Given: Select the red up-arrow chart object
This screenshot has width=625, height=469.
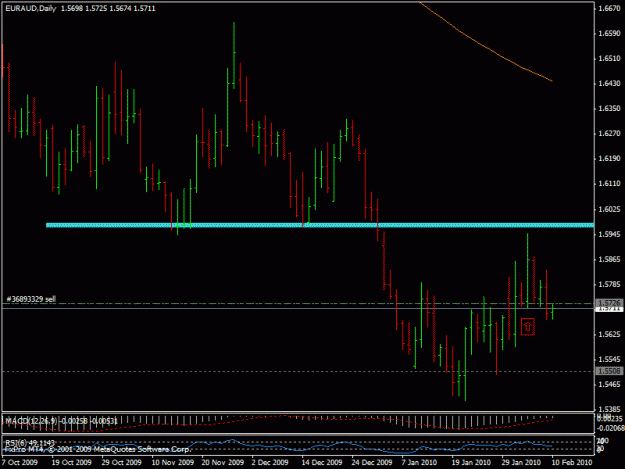Looking at the screenshot, I should 528,327.
